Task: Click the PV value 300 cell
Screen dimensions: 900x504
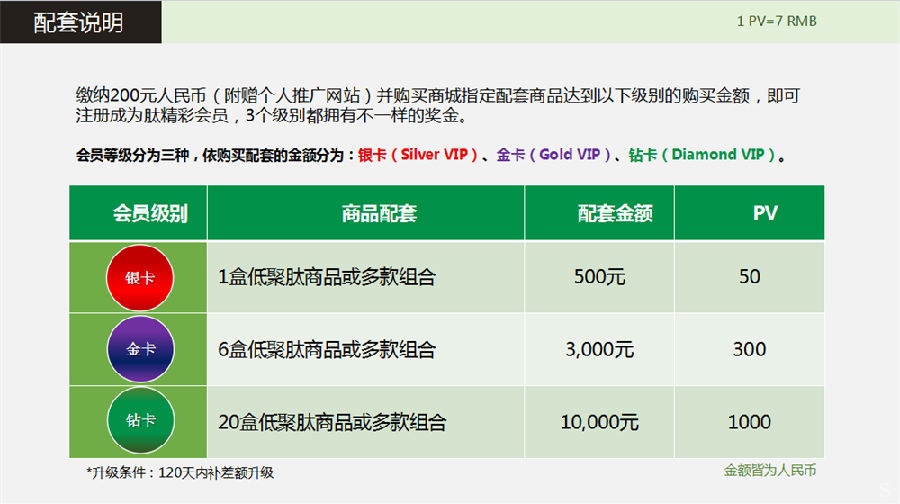Action: tap(749, 349)
